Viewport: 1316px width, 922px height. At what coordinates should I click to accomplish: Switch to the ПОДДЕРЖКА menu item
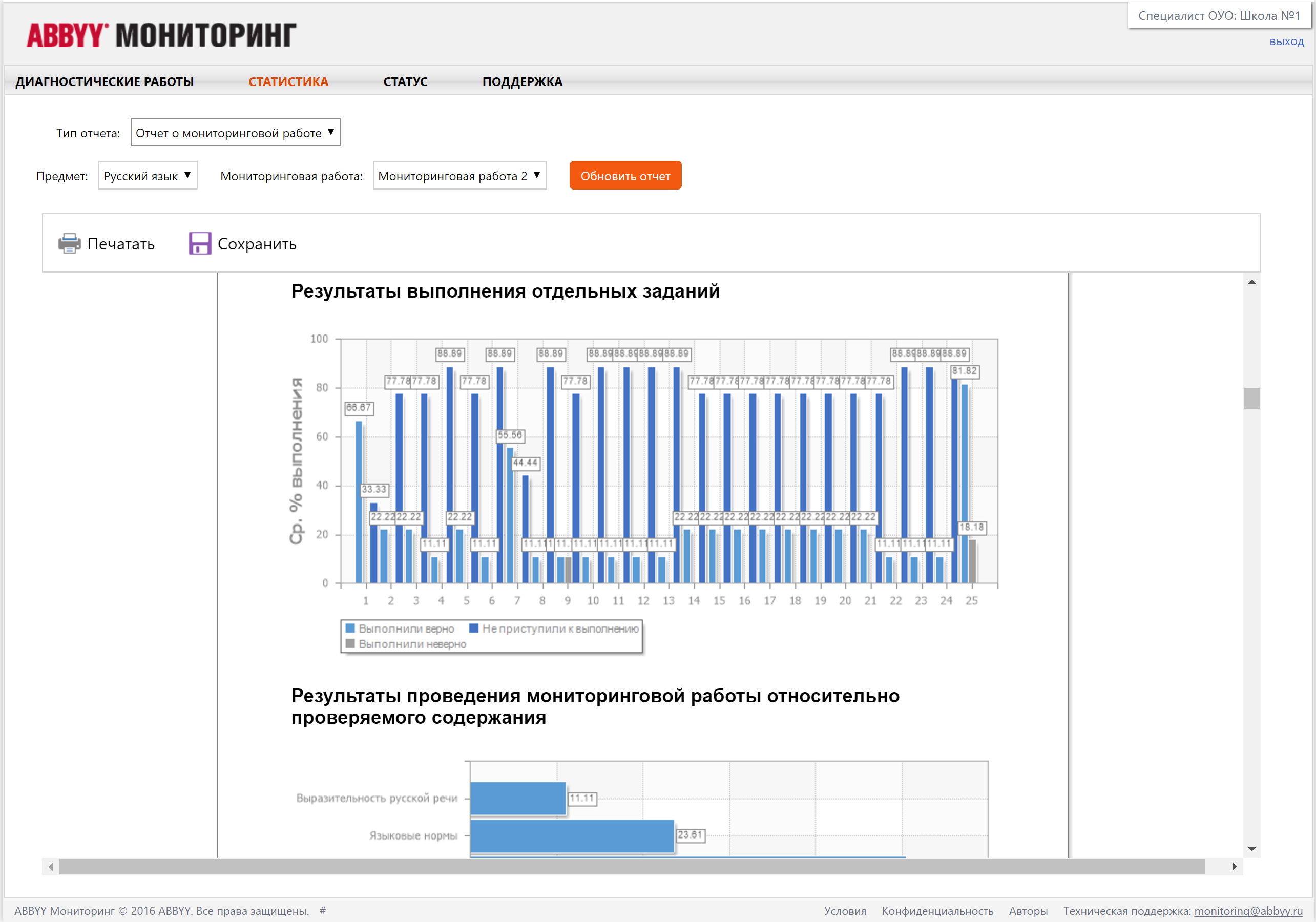pos(521,82)
